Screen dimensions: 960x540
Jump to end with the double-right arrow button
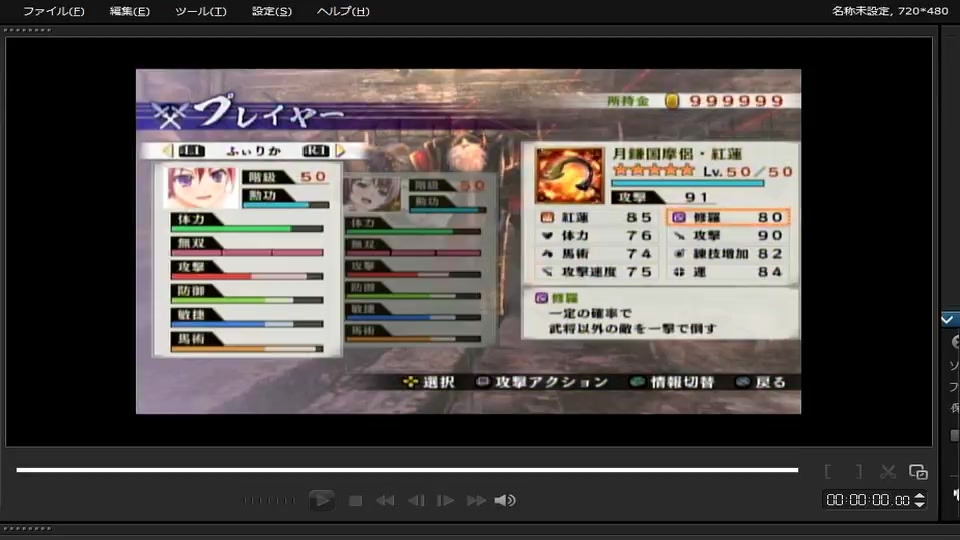[x=476, y=501]
